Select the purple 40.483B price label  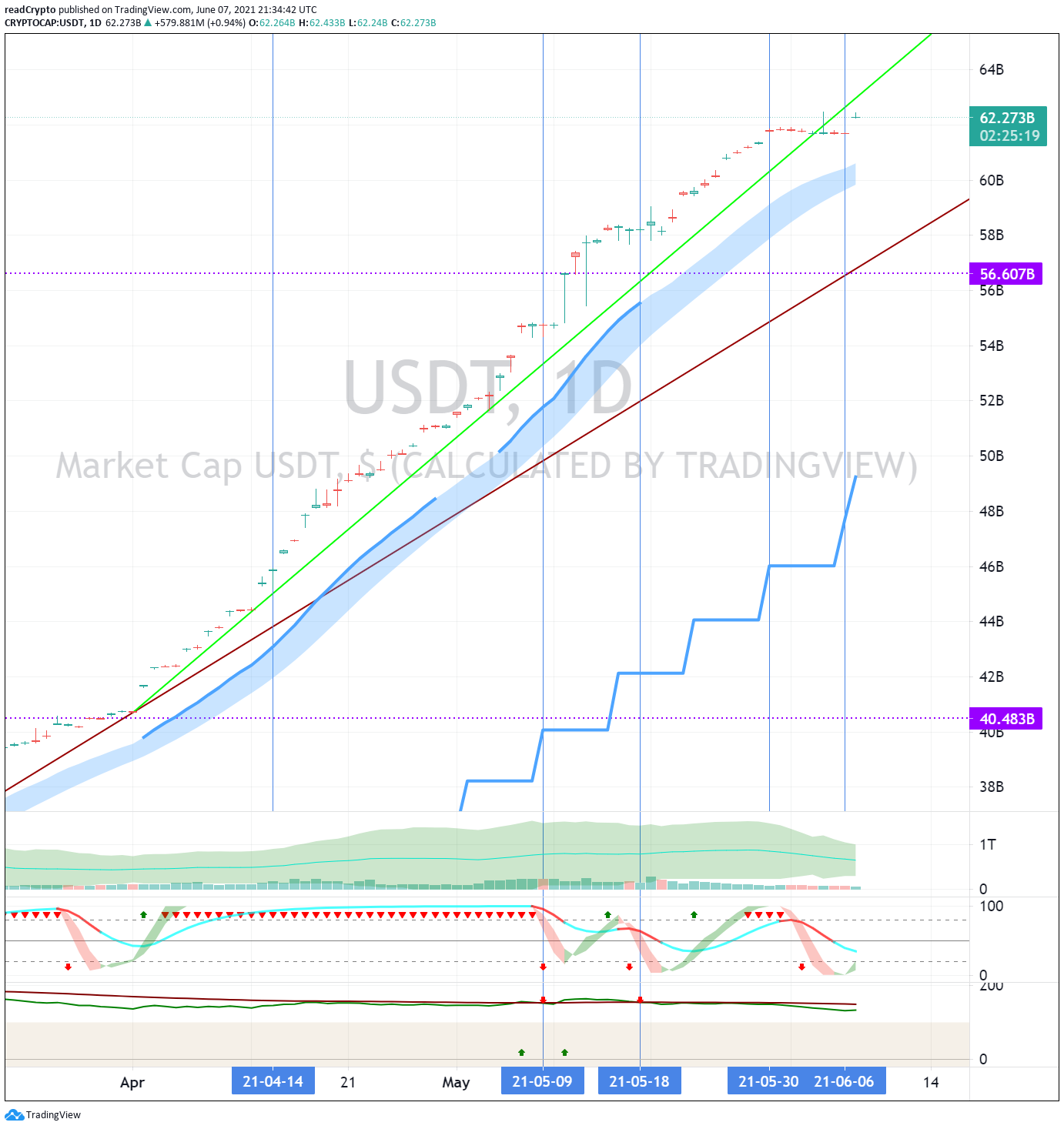click(x=1005, y=719)
